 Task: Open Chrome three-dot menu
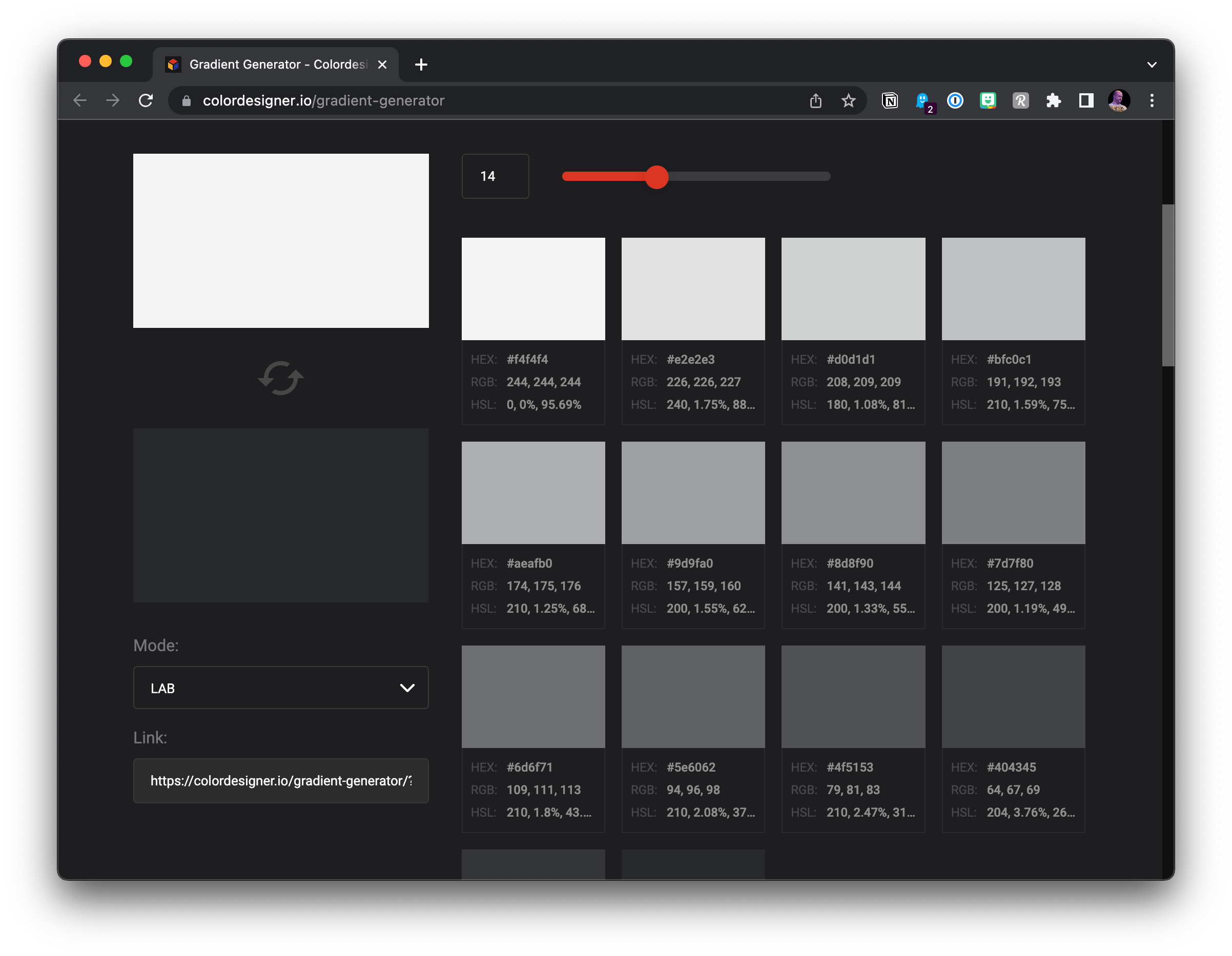click(1152, 101)
